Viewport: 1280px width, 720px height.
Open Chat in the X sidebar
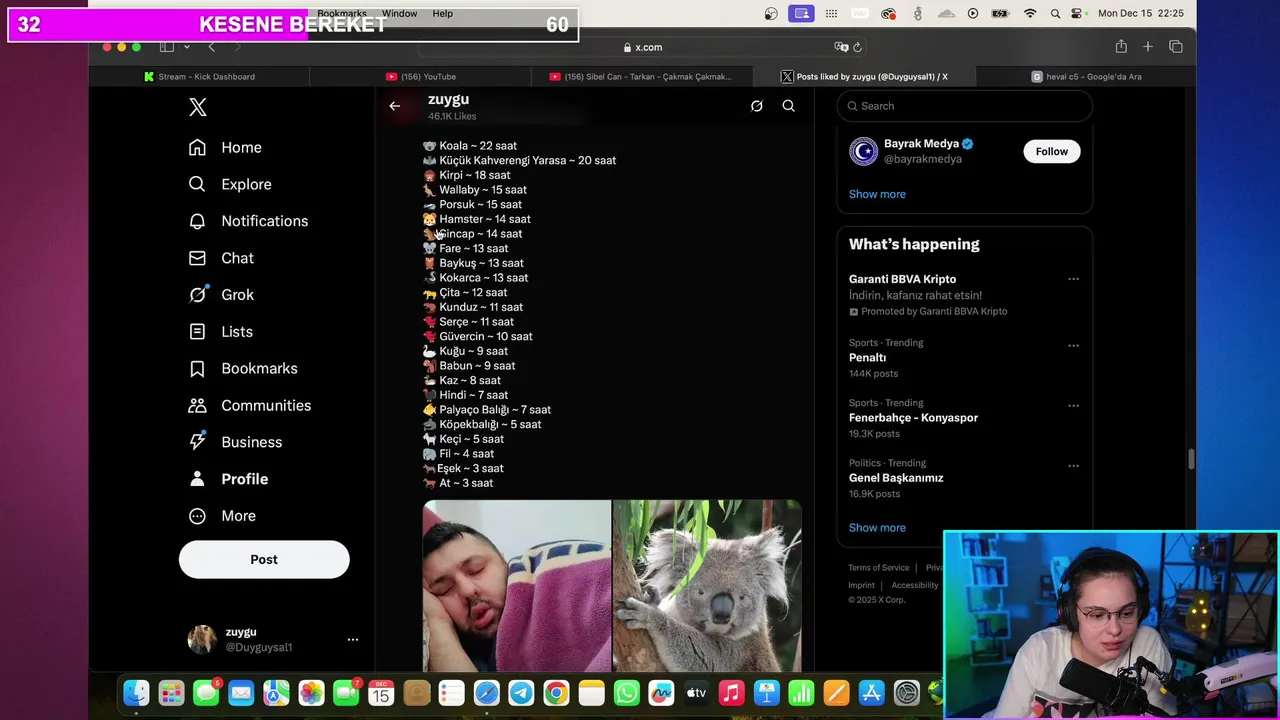221,258
